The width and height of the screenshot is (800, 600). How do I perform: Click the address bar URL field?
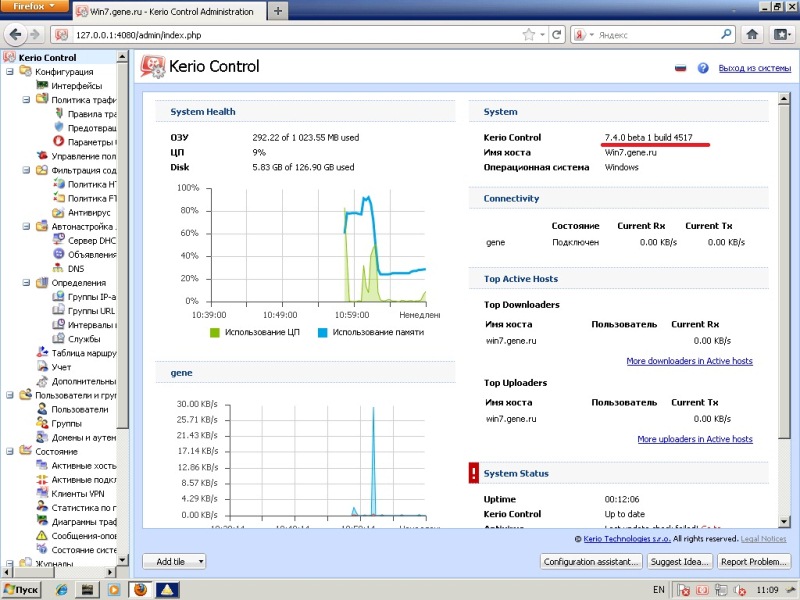click(296, 35)
